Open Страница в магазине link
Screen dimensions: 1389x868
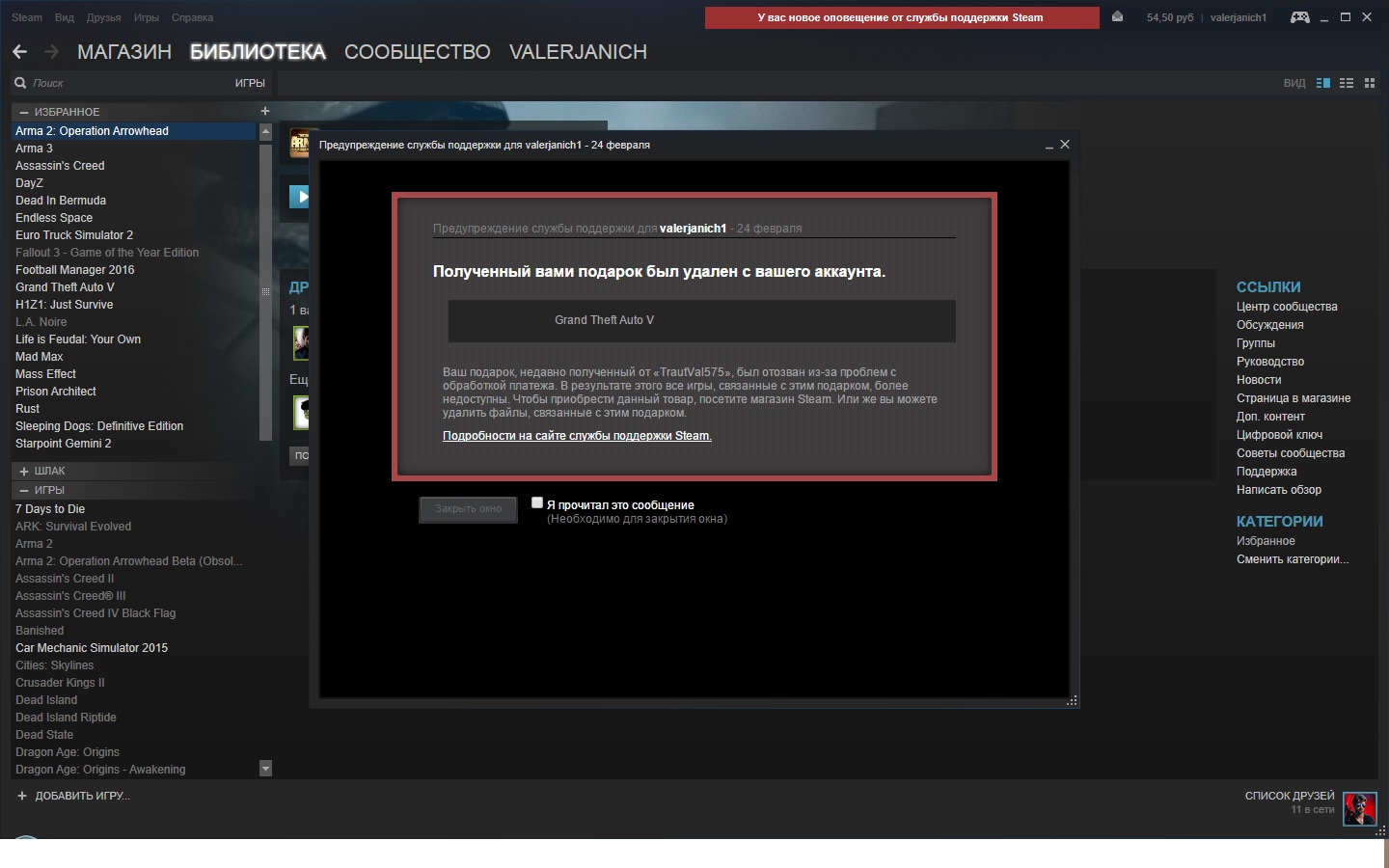click(1294, 398)
